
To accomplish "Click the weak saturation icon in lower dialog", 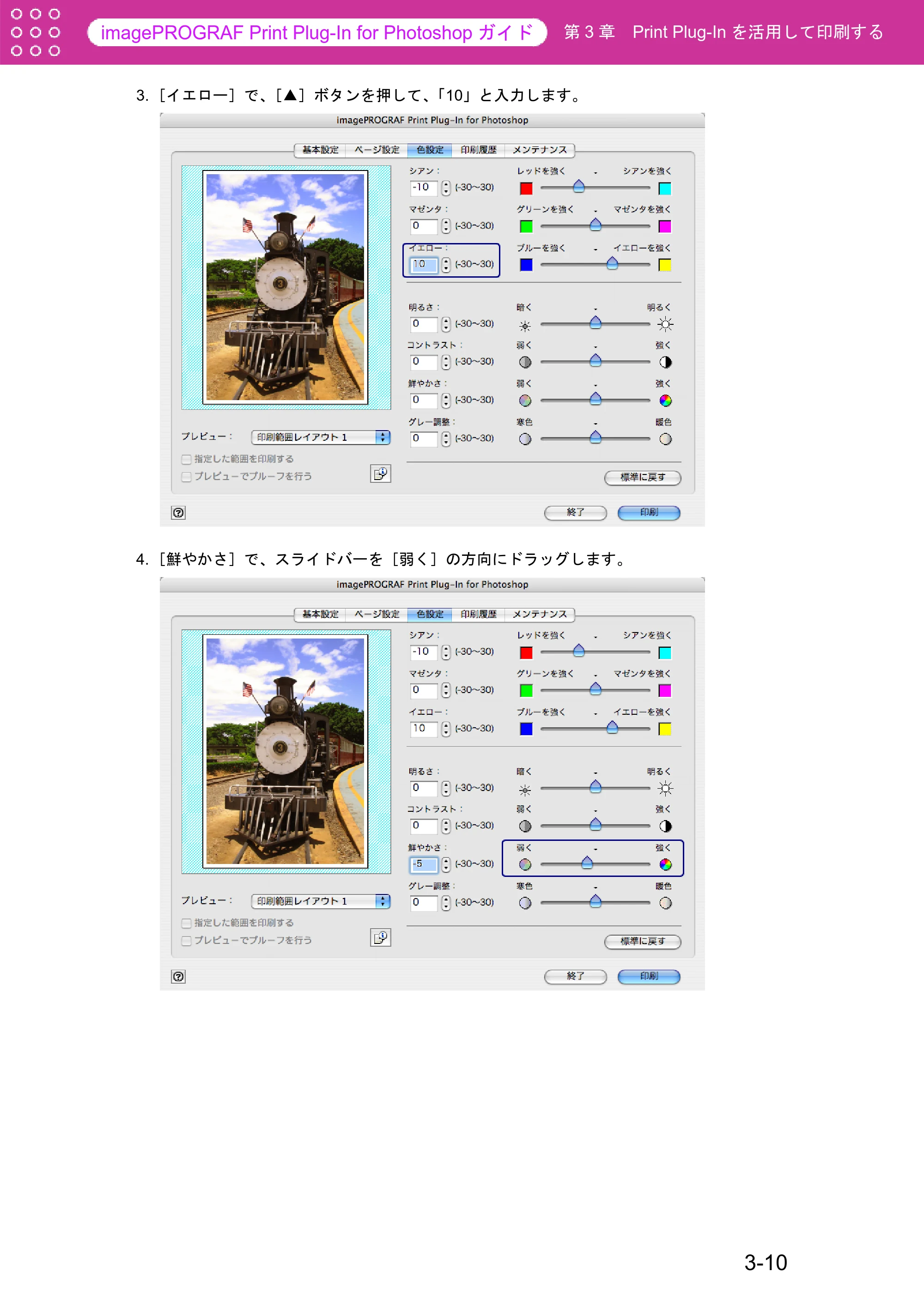I will pos(525,865).
